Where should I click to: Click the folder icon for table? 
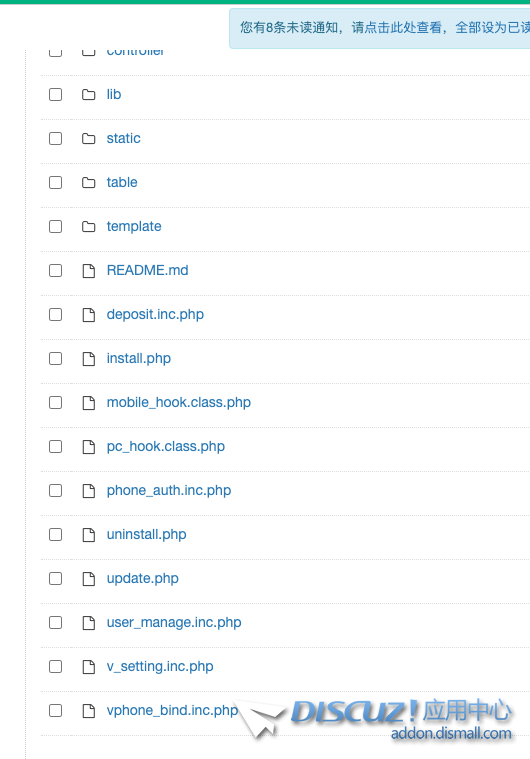click(89, 182)
